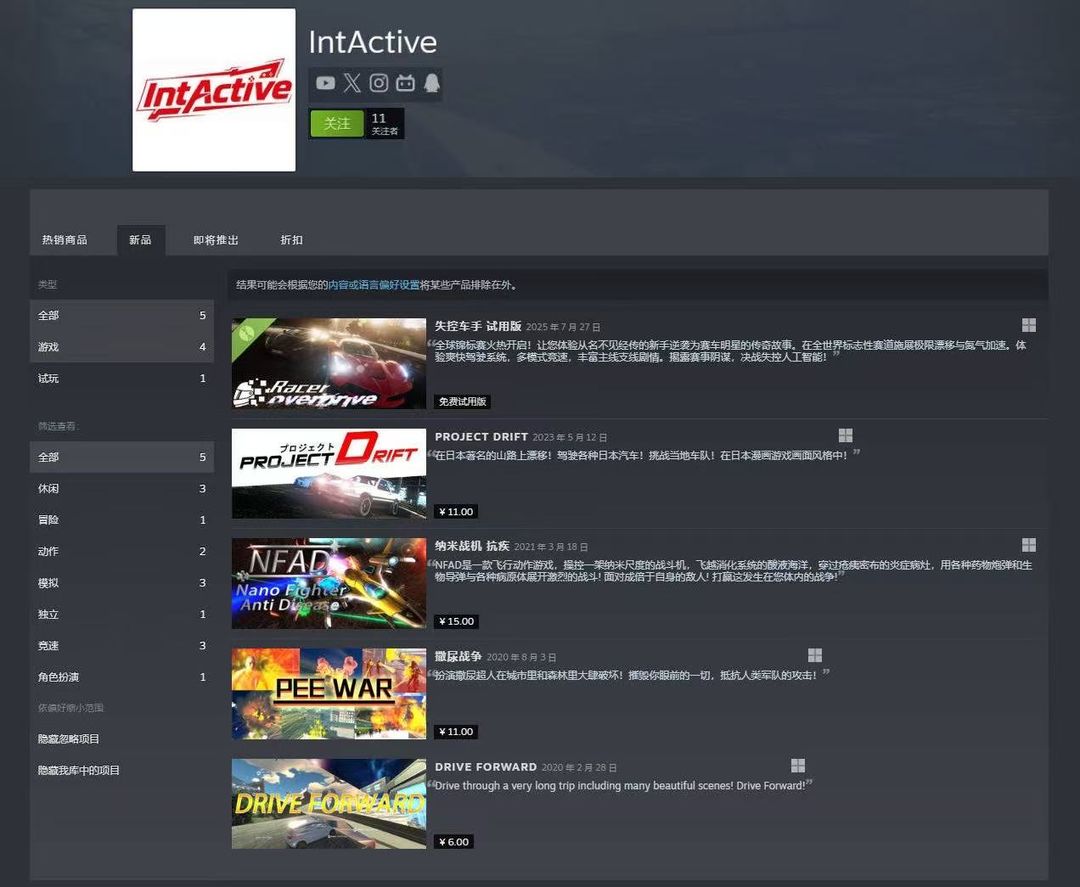This screenshot has height=887, width=1080.
Task: Click the release date 2020 年 8 月 3 日
Action: (521, 657)
